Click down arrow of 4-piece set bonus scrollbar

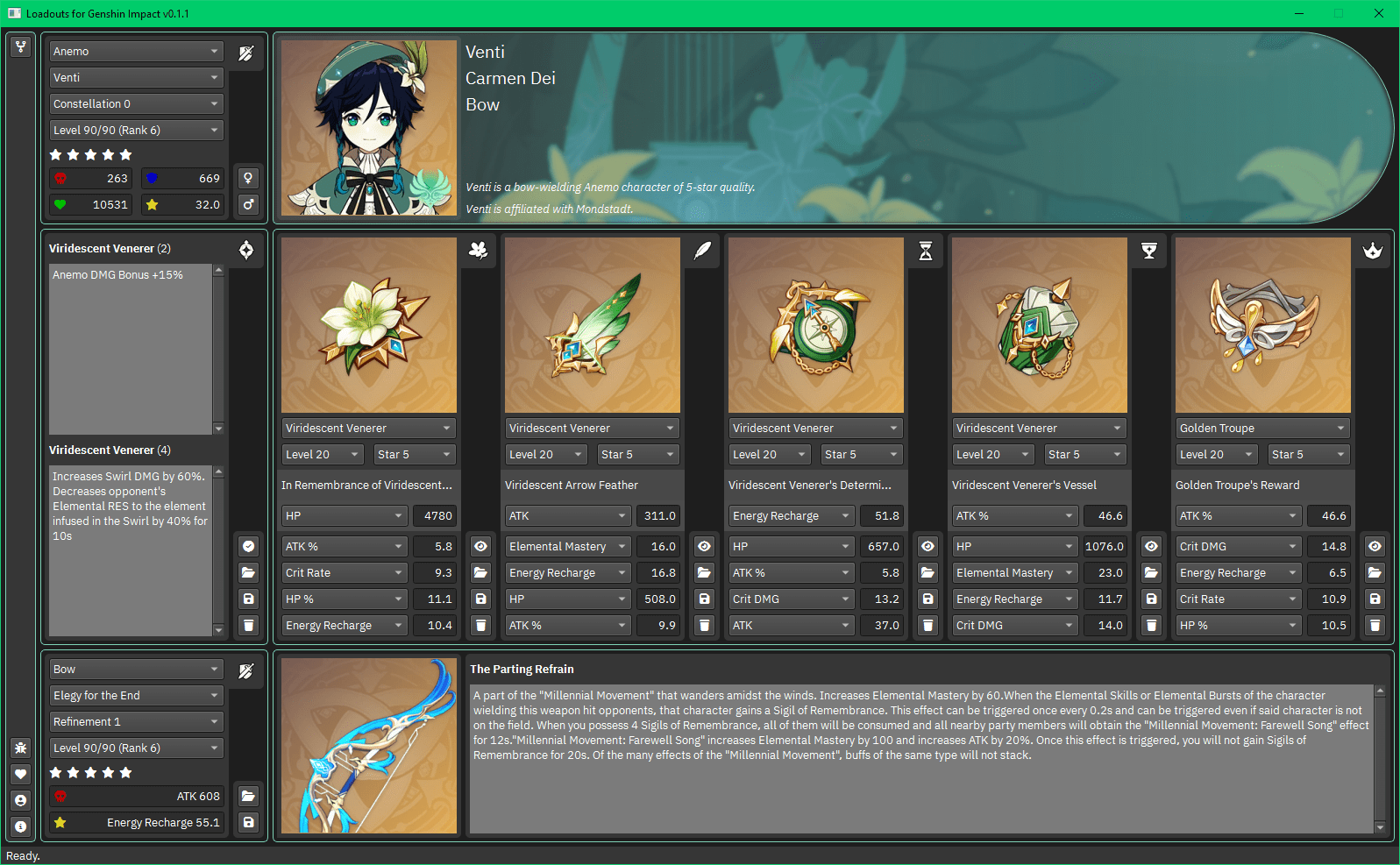coord(218,630)
